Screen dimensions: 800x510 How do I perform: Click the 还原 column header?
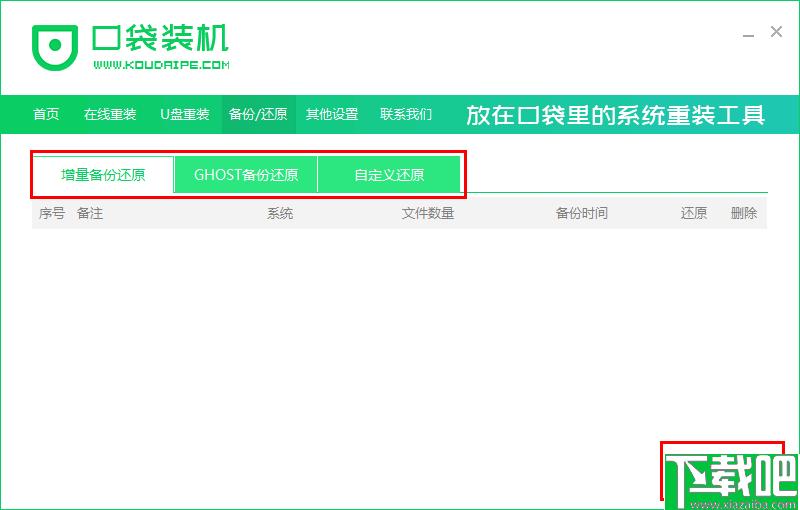(694, 213)
